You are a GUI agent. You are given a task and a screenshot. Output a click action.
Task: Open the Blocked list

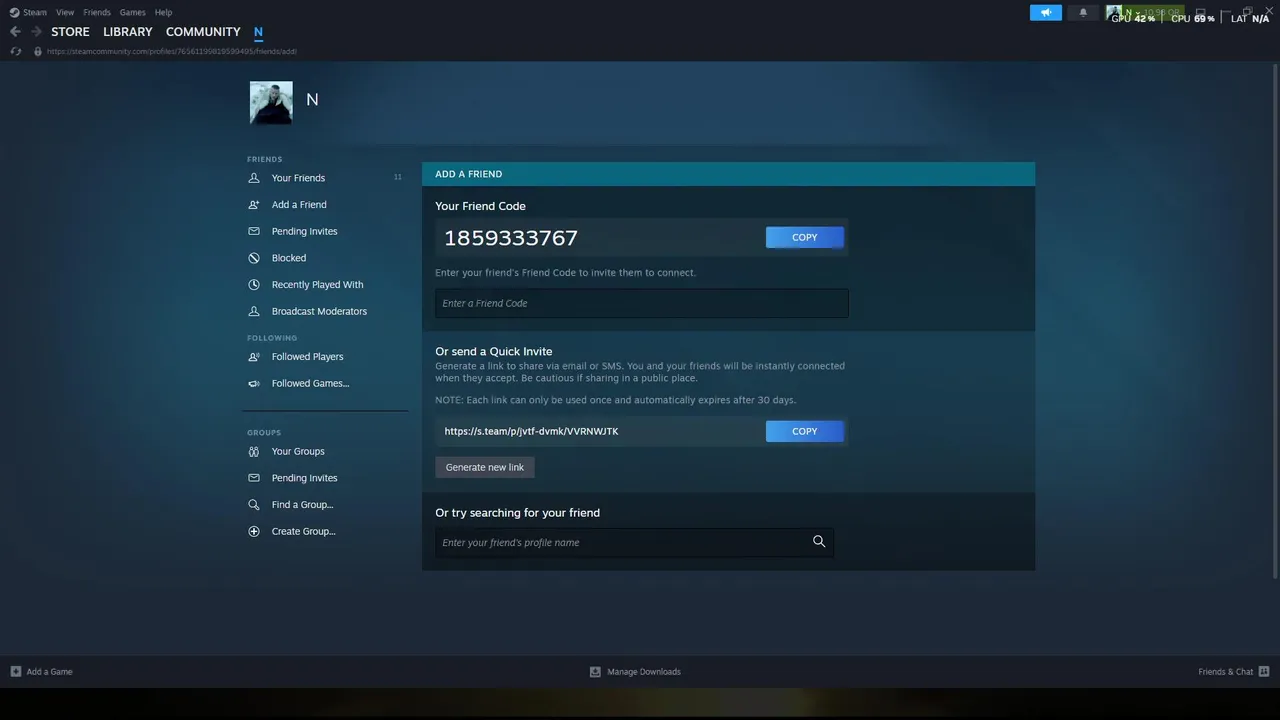[x=289, y=258]
